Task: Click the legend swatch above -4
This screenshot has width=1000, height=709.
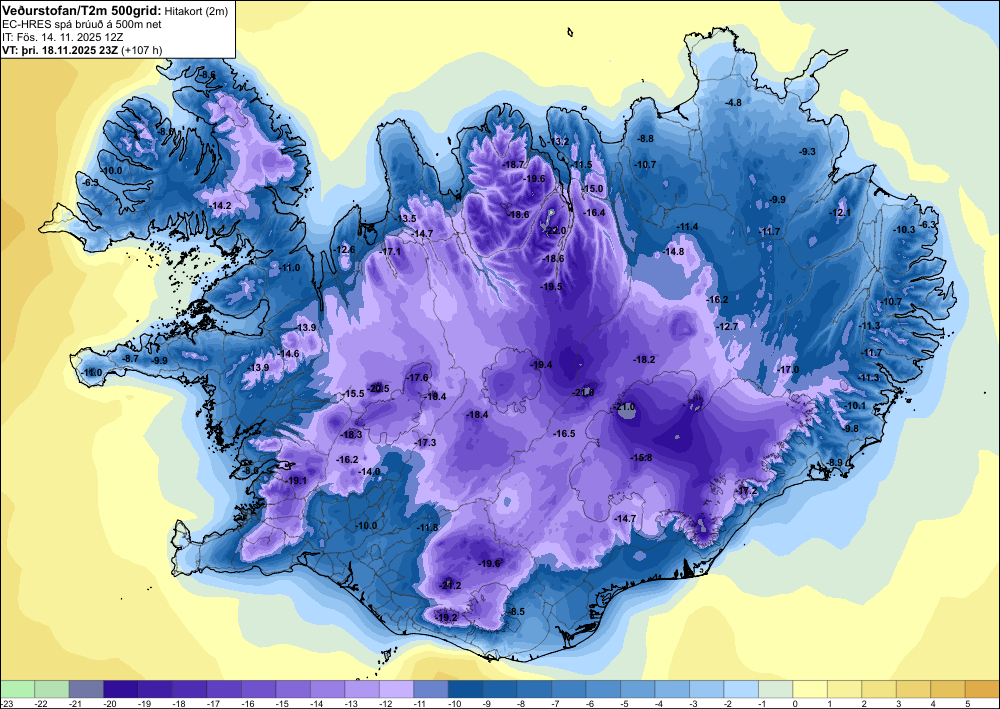Action: pyautogui.click(x=672, y=689)
